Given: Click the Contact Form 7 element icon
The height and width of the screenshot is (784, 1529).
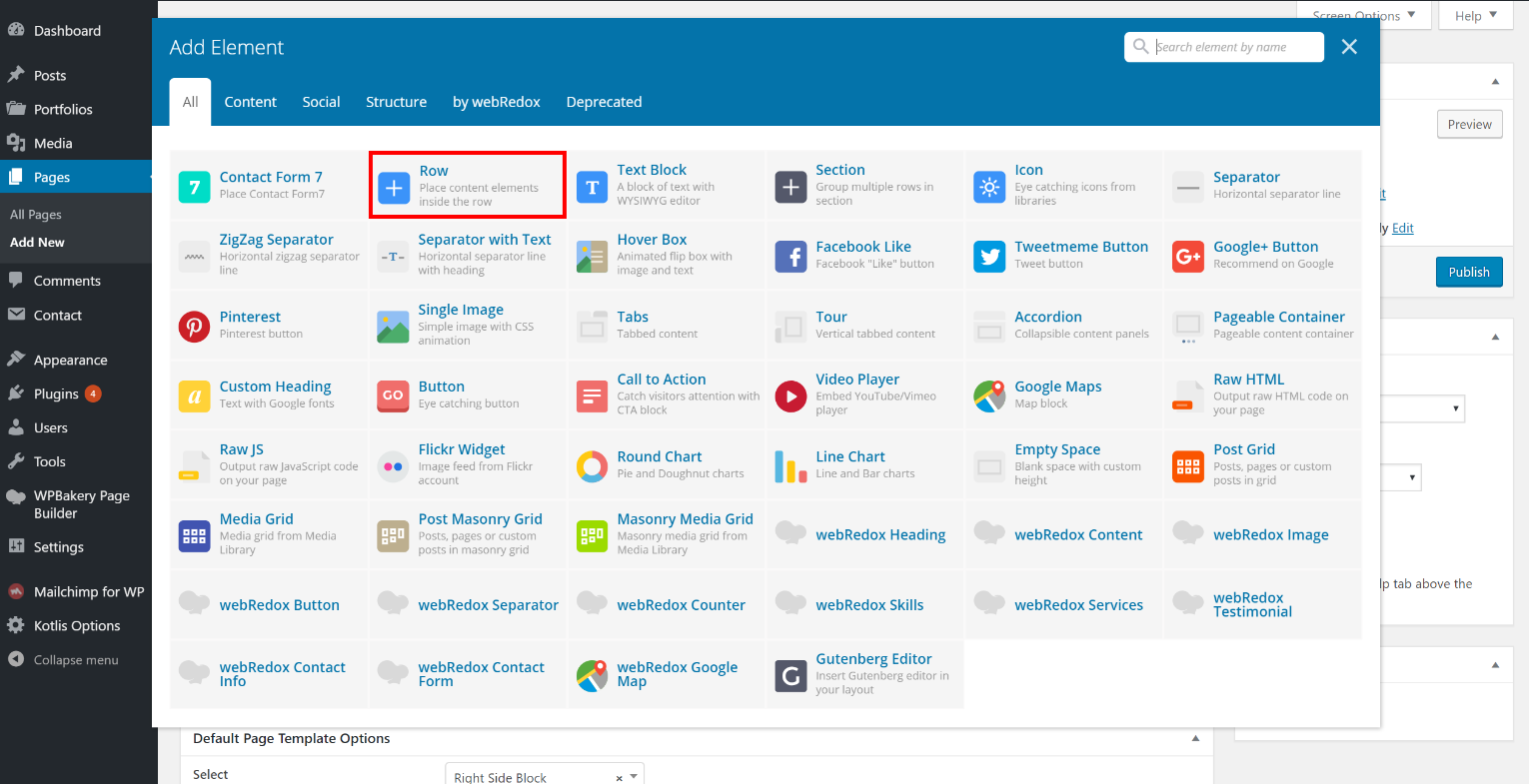Looking at the screenshot, I should click(194, 187).
